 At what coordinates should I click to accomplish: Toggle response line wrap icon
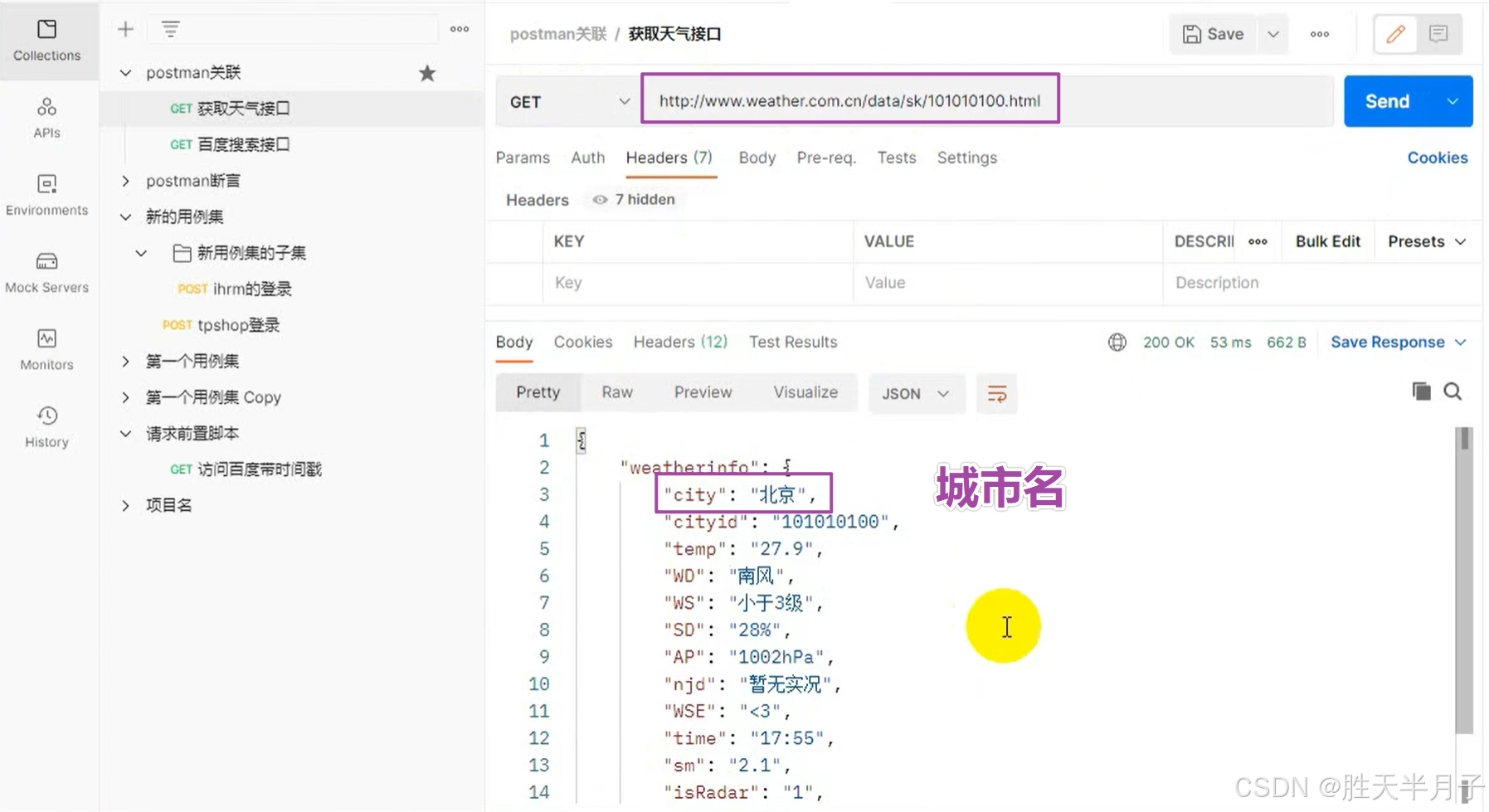pos(997,393)
